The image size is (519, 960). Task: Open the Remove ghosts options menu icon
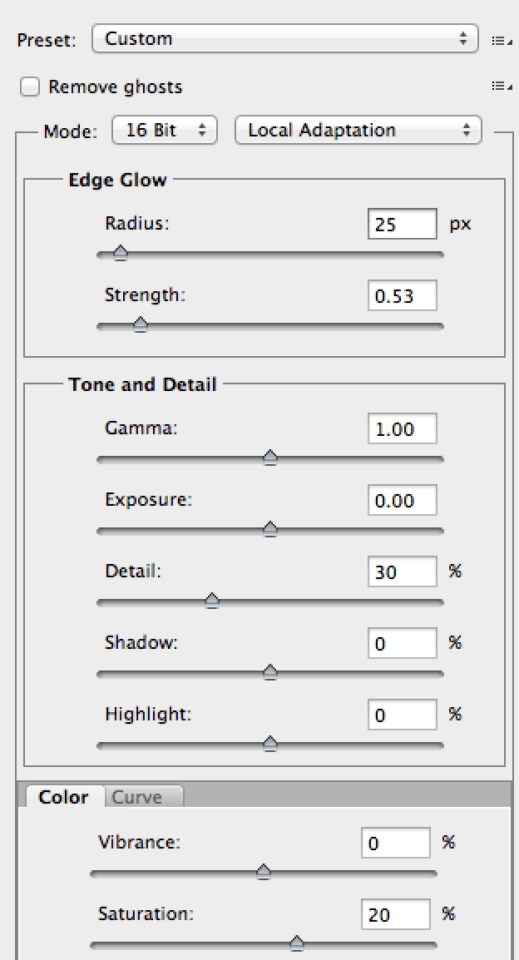click(x=501, y=86)
